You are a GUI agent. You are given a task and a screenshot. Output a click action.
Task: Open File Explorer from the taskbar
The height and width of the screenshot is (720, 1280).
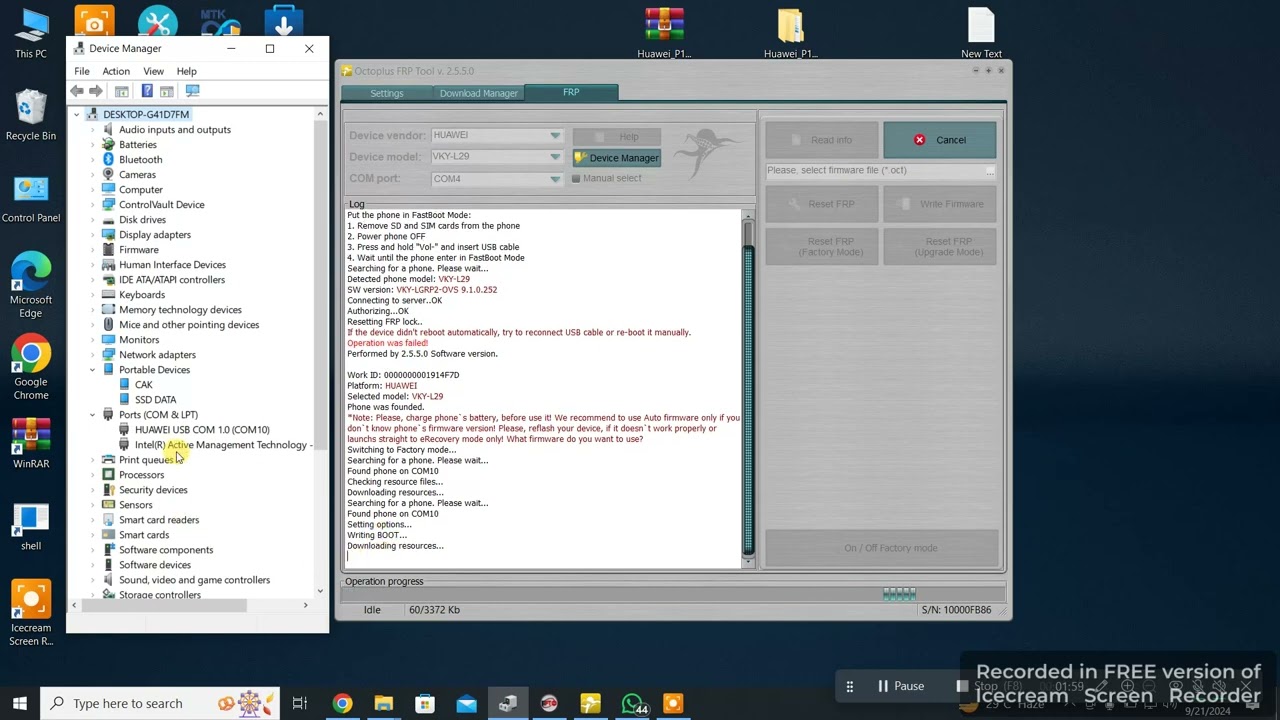[x=384, y=704]
